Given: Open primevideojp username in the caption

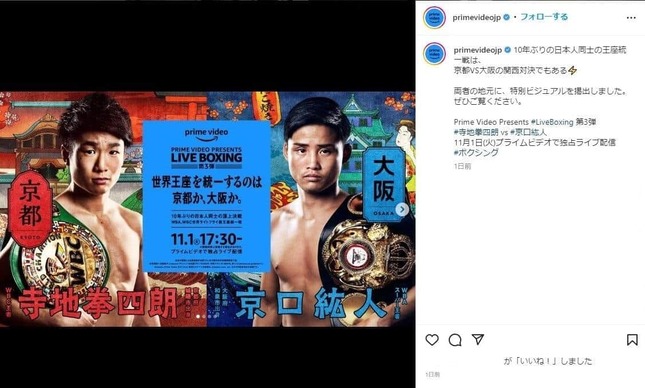Looking at the screenshot, I should click(x=478, y=50).
